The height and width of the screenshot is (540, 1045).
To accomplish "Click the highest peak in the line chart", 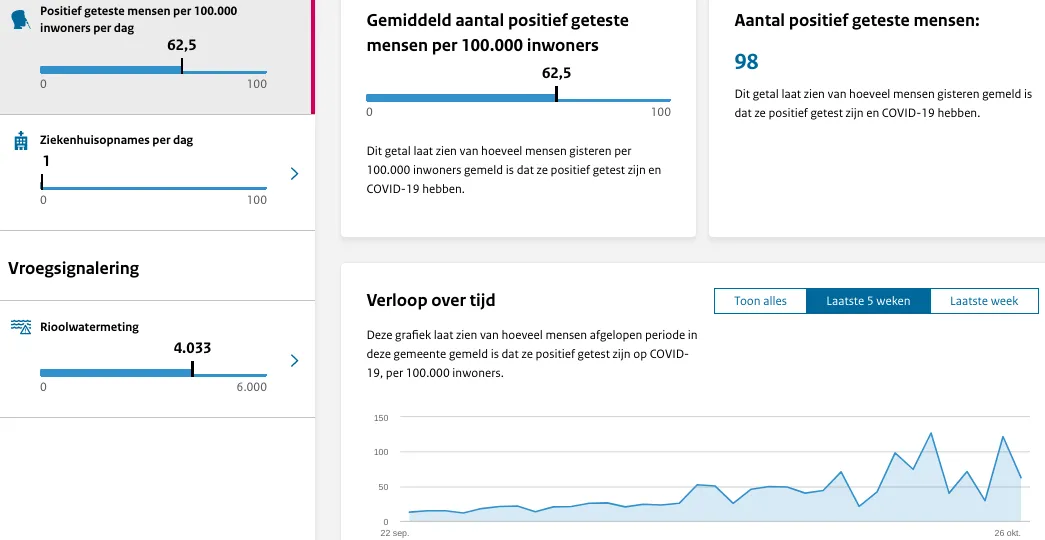I will click(x=931, y=433).
